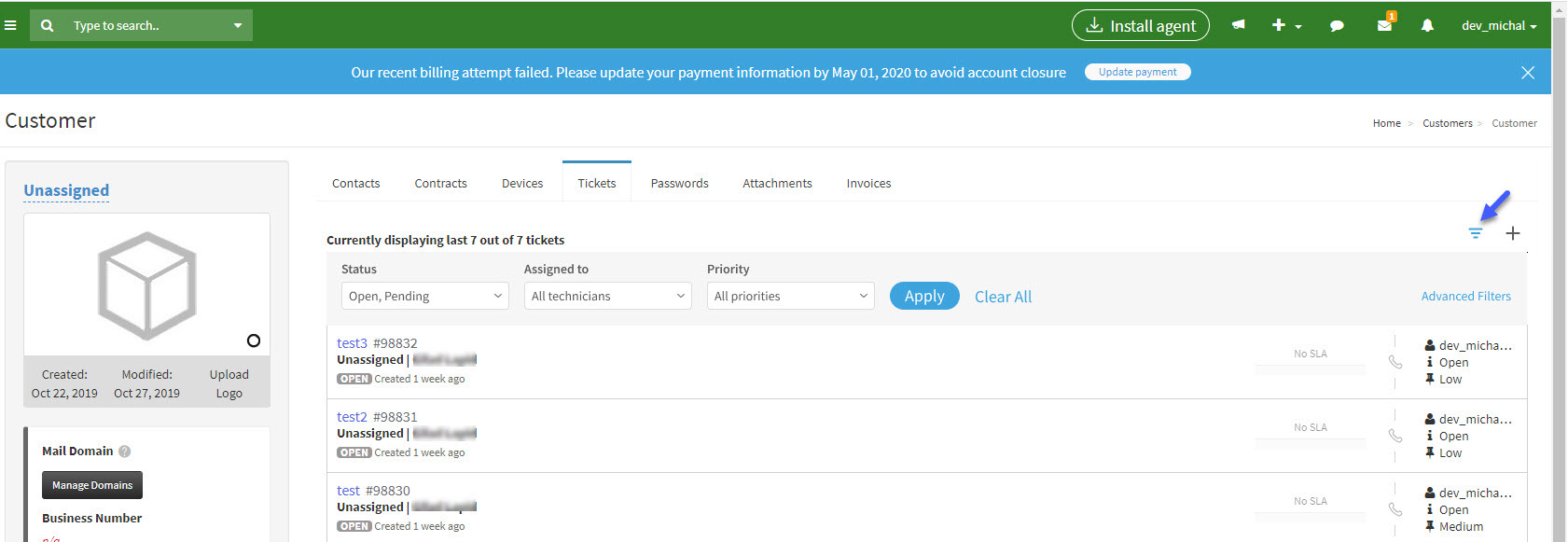Open the Assigned to technicians dropdown
Image resolution: width=1568 pixels, height=542 pixels.
click(x=608, y=296)
